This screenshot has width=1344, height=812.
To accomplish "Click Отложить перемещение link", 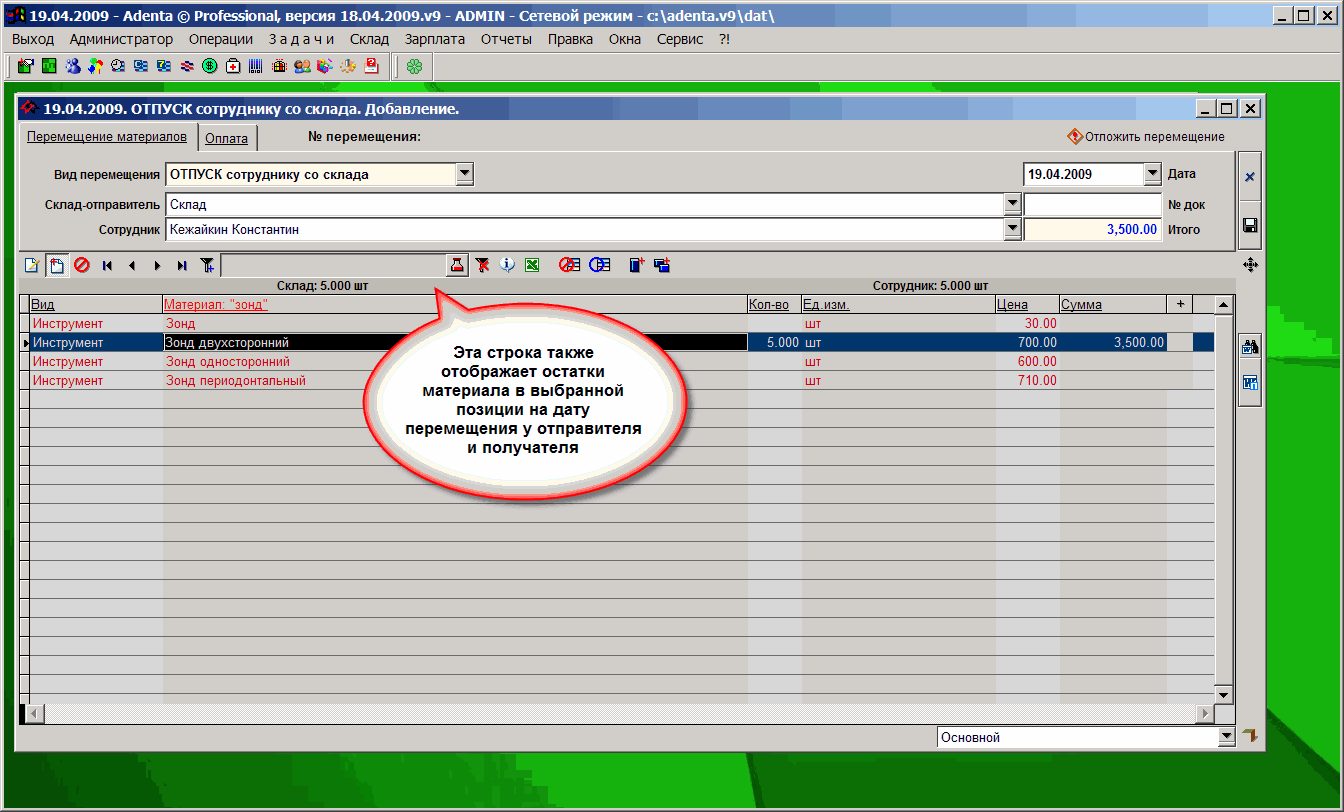I will [x=1154, y=137].
